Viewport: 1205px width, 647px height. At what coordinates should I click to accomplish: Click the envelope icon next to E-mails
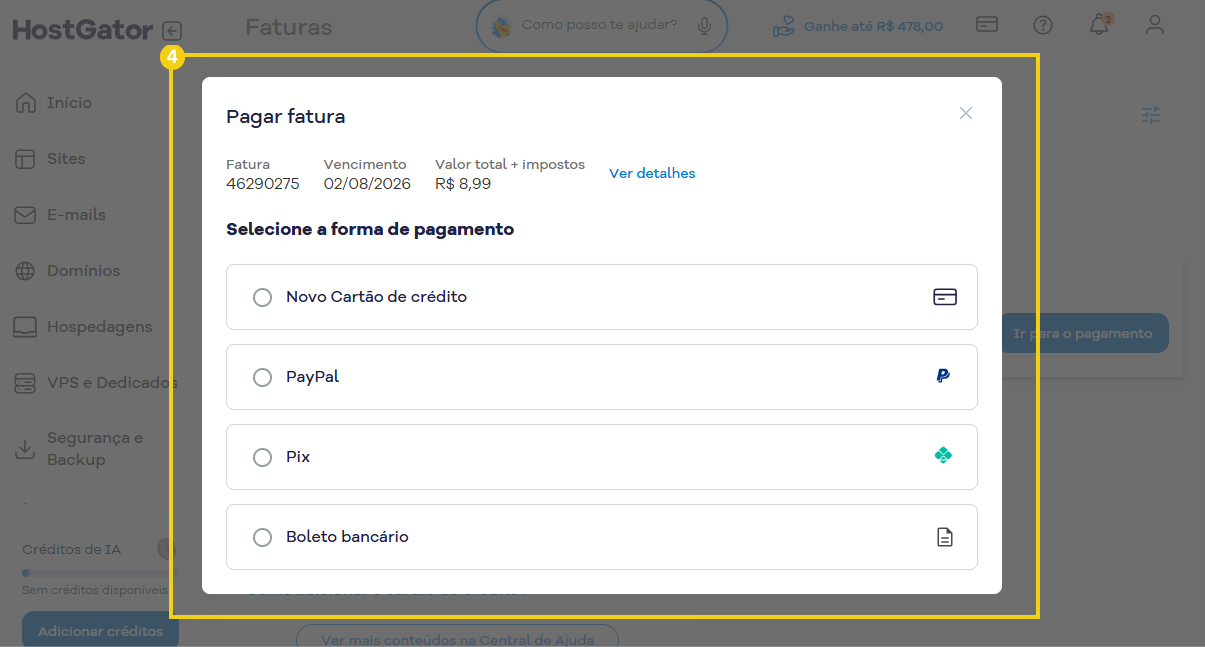(25, 215)
